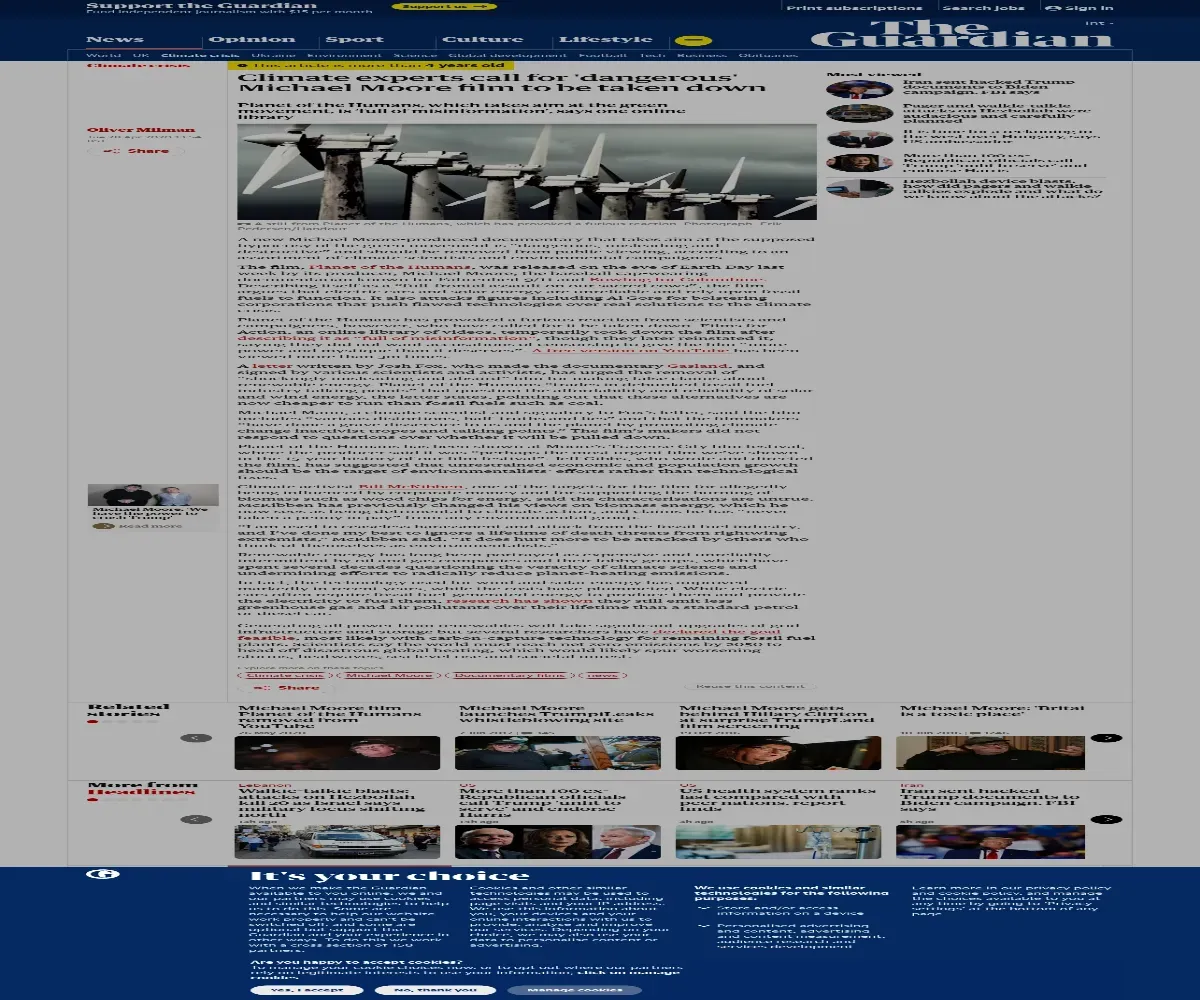
Task: Click Read more under Michael Moore sidebar
Action: click(140, 525)
